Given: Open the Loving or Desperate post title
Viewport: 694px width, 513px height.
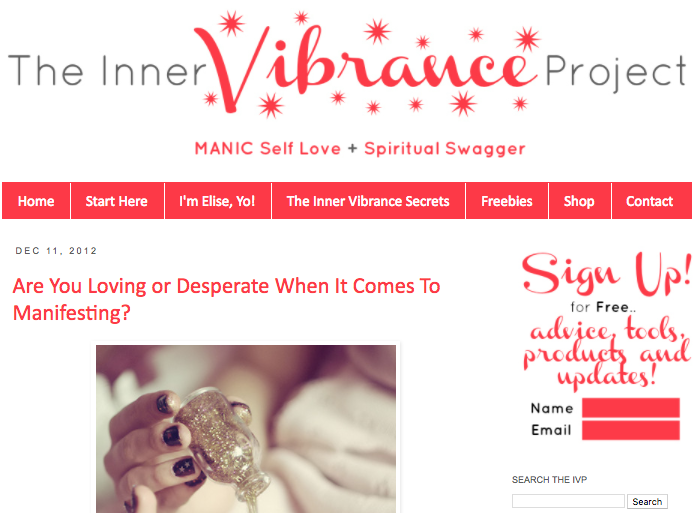Looking at the screenshot, I should pyautogui.click(x=226, y=299).
